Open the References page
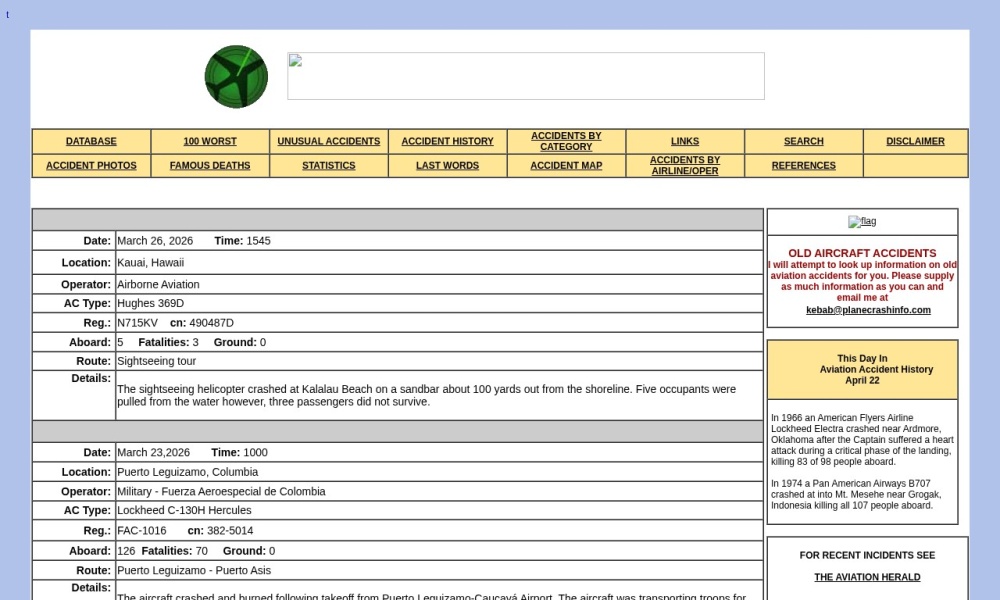This screenshot has height=600, width=1000. click(x=803, y=166)
